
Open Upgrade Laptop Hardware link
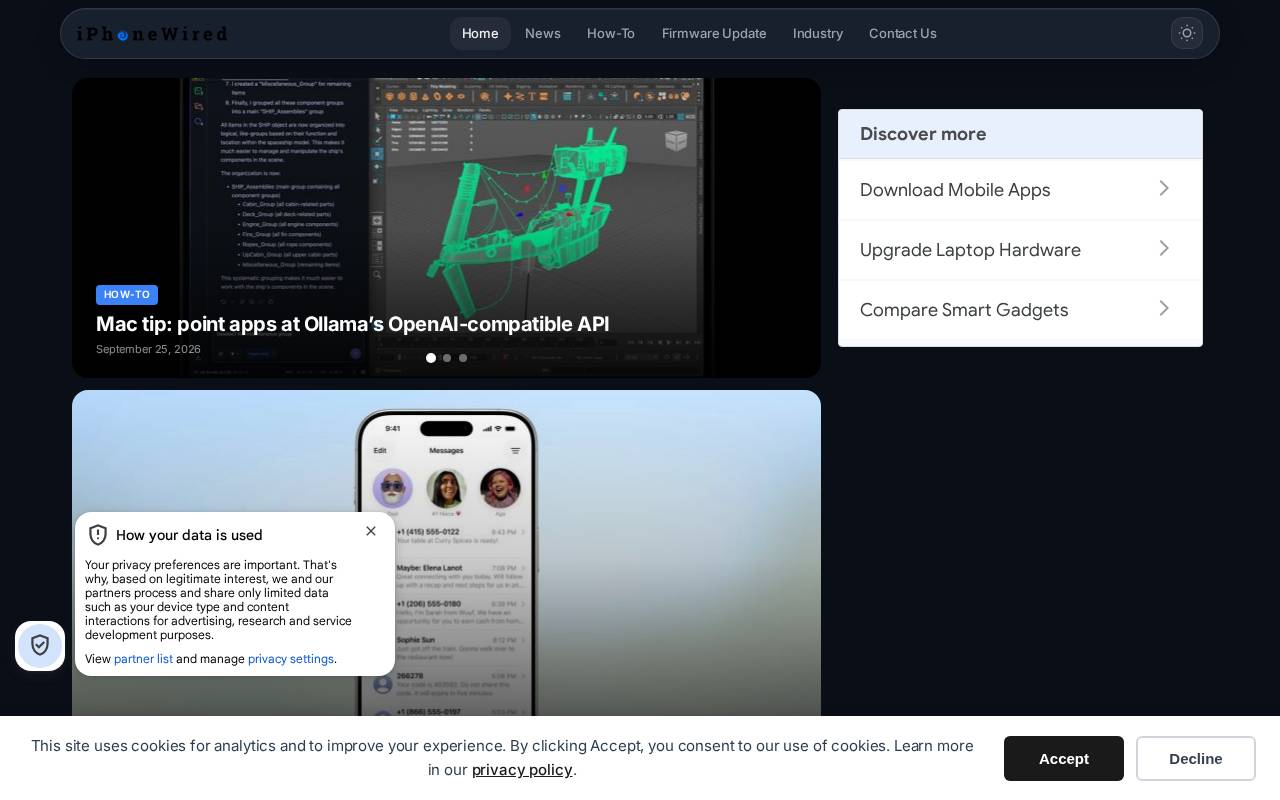(970, 250)
